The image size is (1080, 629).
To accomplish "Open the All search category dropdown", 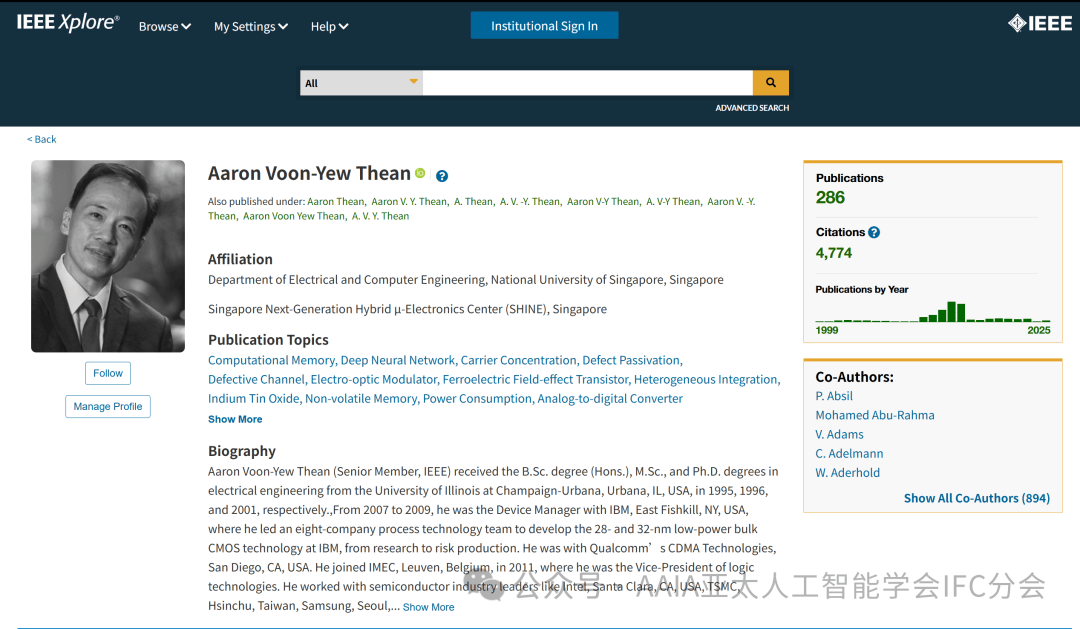I will (x=361, y=83).
